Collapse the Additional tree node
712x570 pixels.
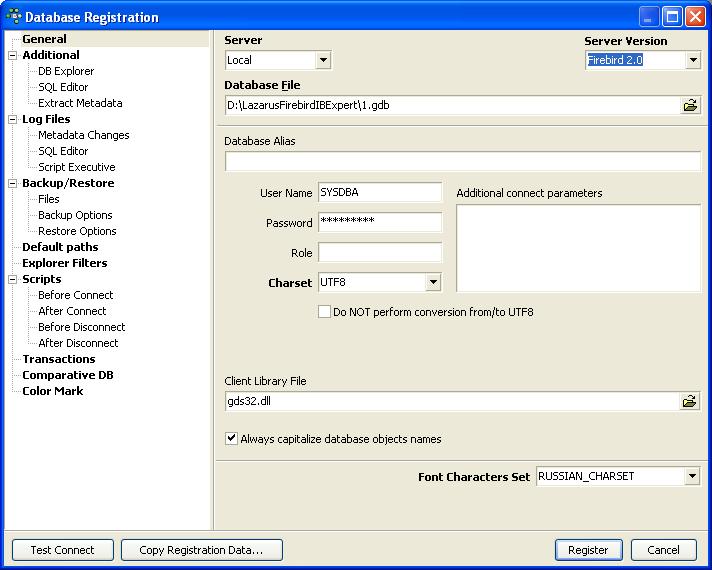[13, 55]
